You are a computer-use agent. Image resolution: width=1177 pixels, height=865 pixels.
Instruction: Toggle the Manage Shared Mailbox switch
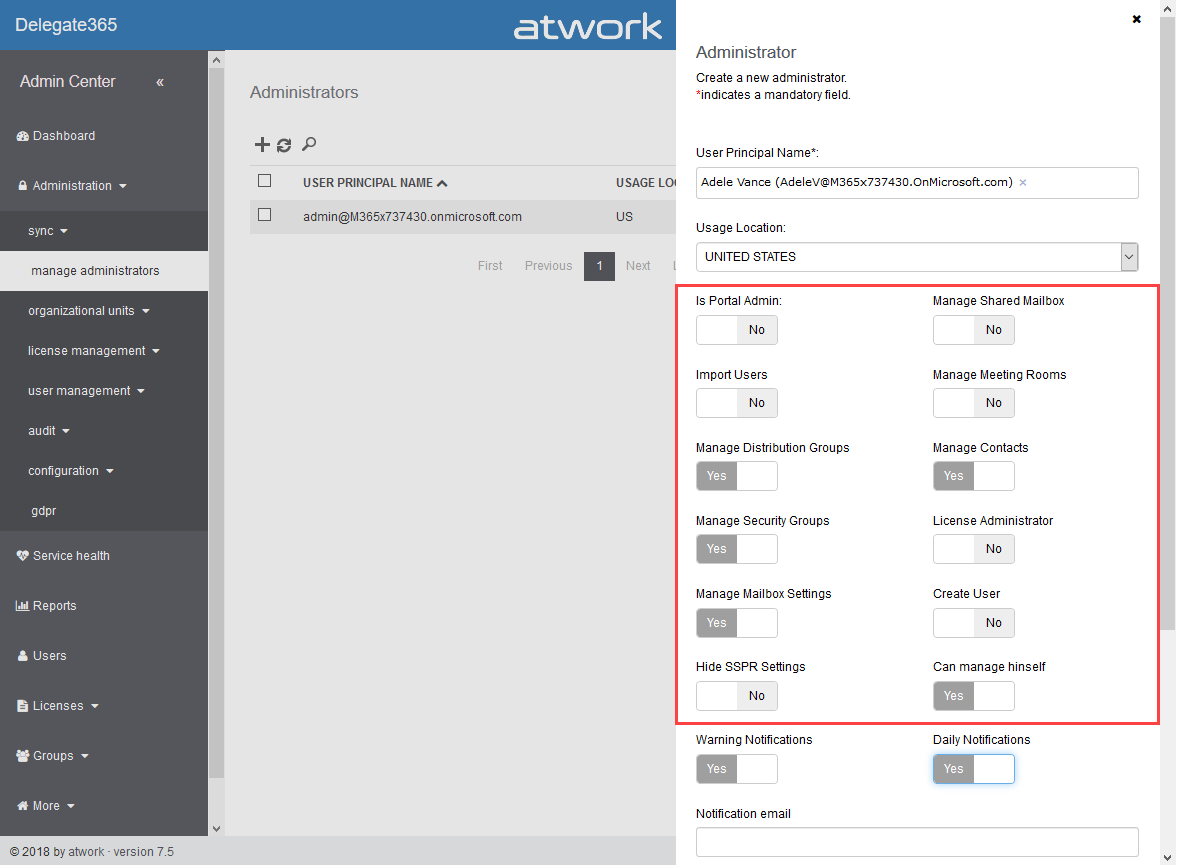pyautogui.click(x=974, y=330)
